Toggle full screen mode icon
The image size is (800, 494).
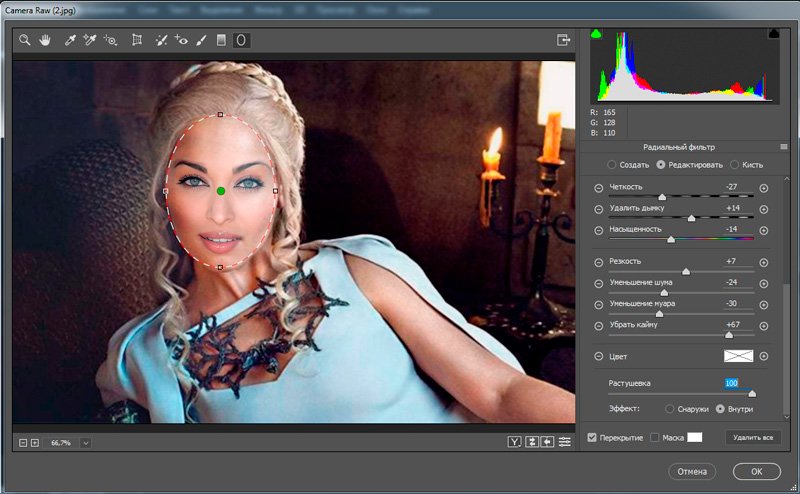pyautogui.click(x=563, y=41)
